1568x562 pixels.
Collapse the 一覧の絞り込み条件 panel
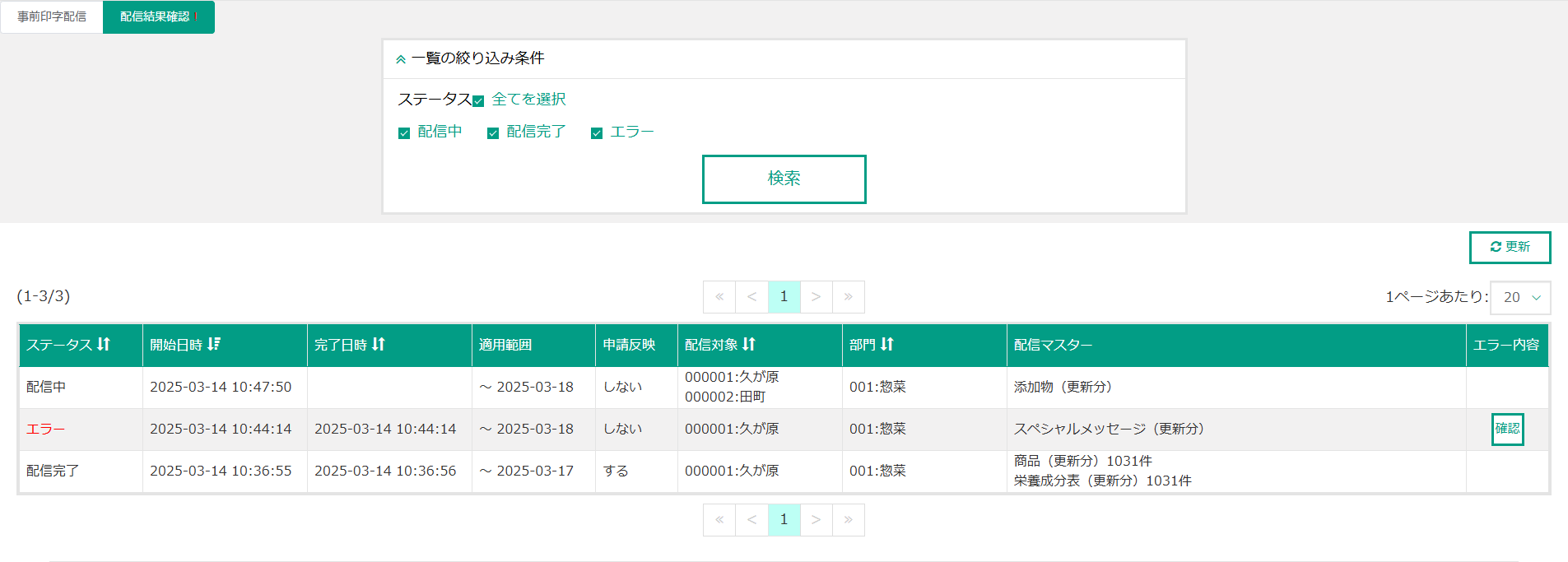click(x=401, y=59)
